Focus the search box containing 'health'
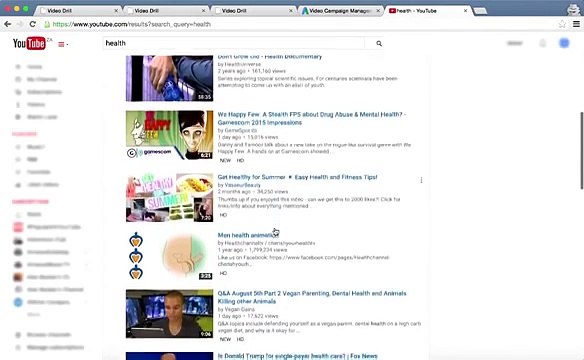The height and width of the screenshot is (360, 584). click(234, 43)
